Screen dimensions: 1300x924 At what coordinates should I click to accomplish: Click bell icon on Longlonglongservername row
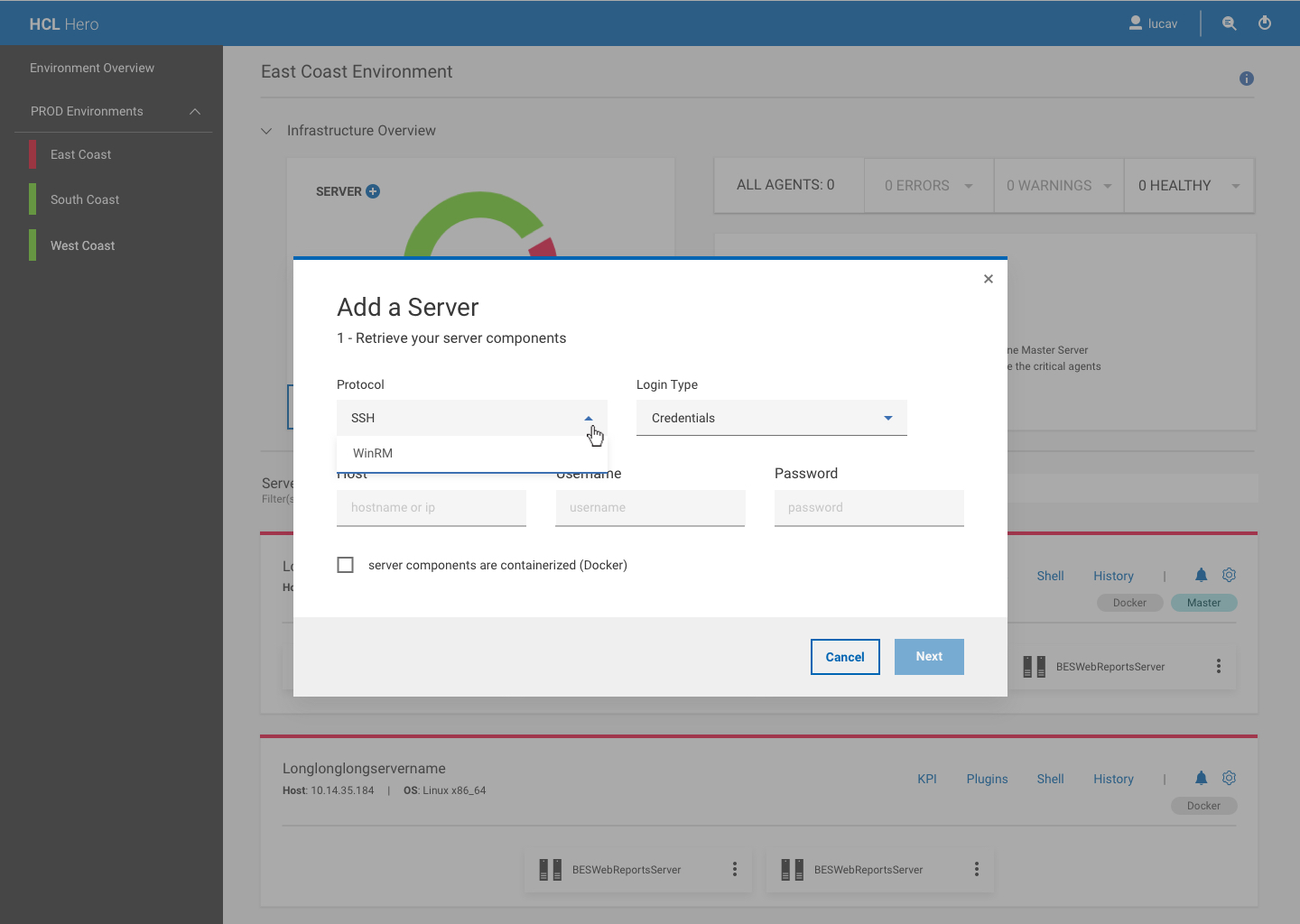click(1201, 778)
